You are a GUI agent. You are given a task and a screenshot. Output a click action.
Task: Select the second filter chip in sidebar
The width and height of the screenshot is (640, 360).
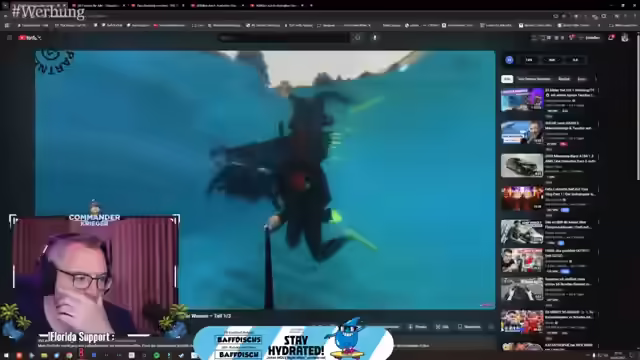pyautogui.click(x=534, y=79)
